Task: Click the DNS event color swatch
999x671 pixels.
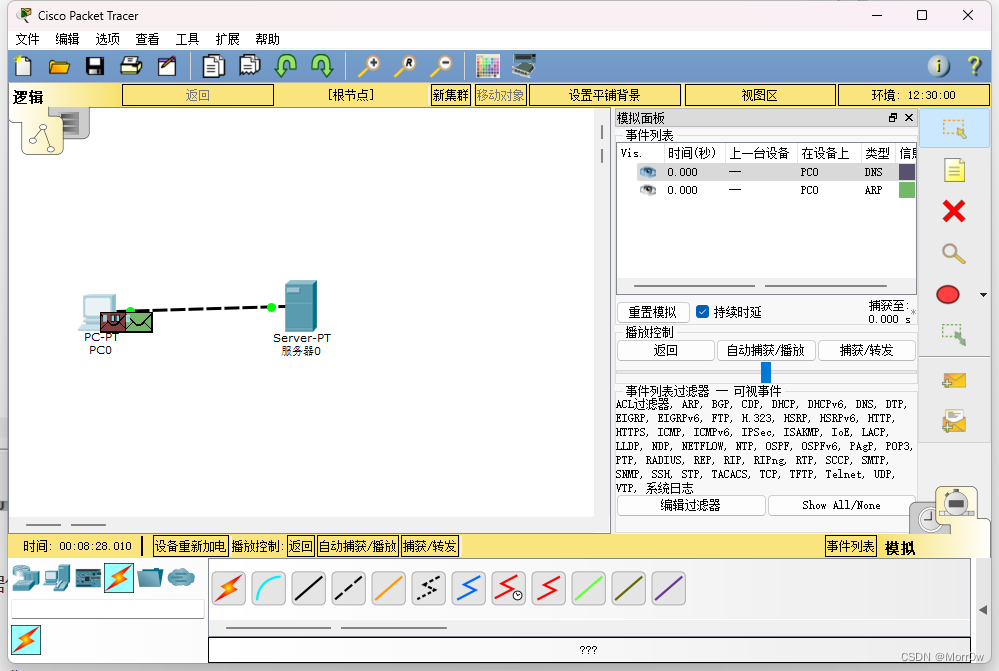Action: point(907,172)
